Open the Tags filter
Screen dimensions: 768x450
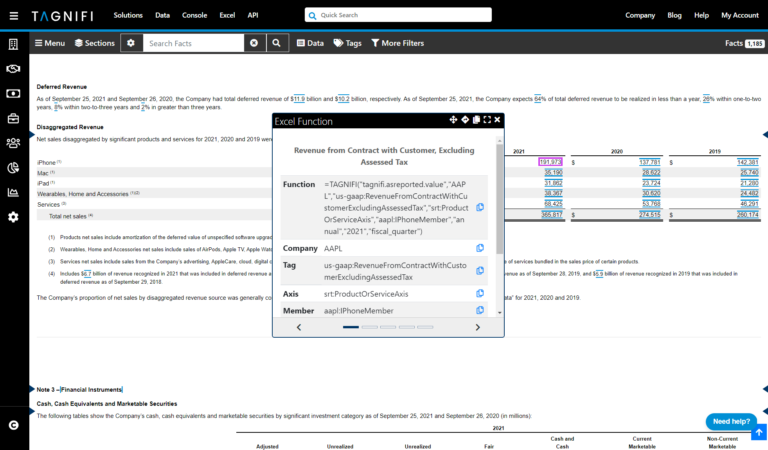[x=347, y=43]
